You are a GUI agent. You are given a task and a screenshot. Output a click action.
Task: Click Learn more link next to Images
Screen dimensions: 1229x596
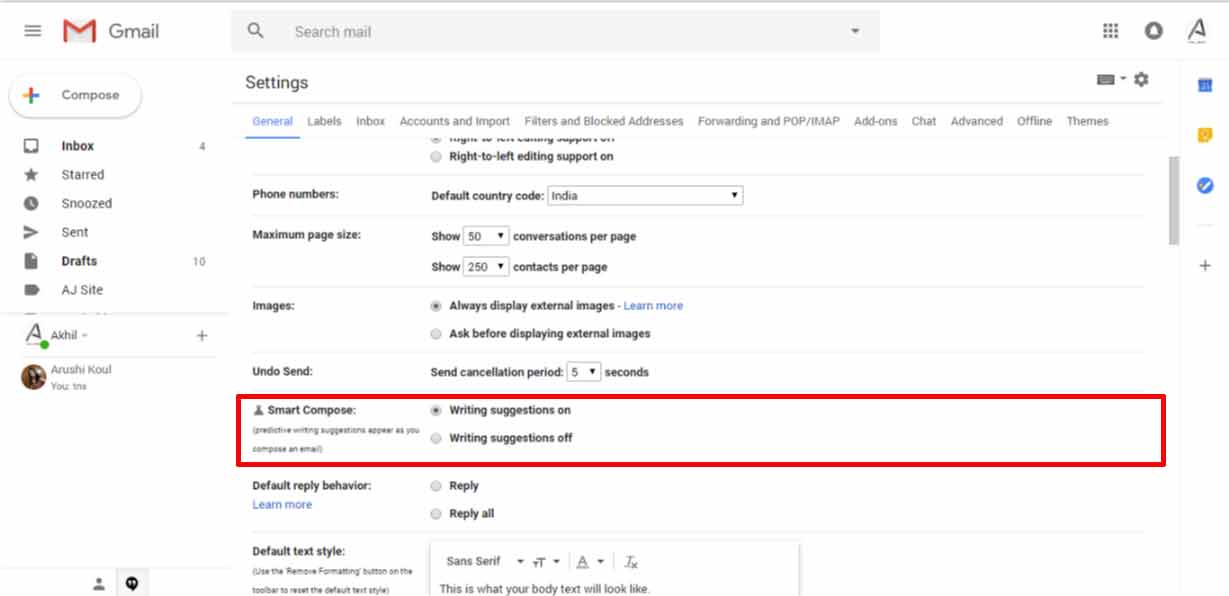pyautogui.click(x=653, y=306)
